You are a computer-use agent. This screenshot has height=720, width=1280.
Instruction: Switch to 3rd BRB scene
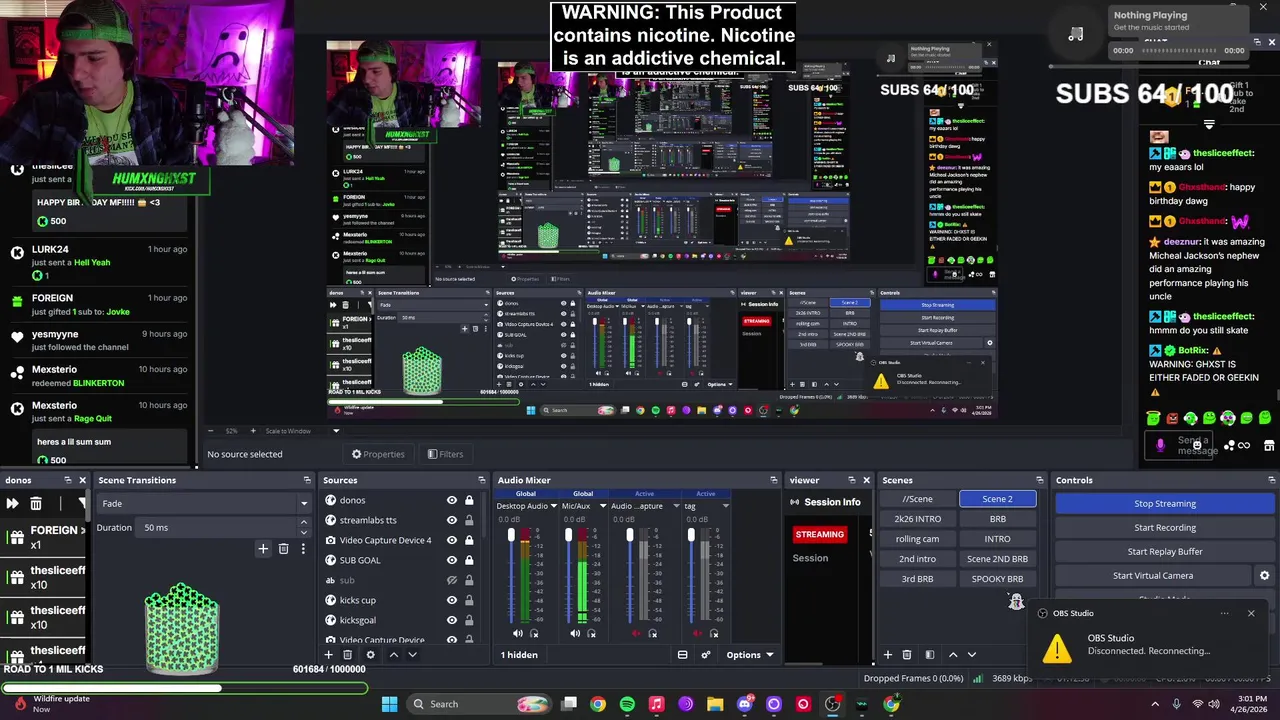917,579
